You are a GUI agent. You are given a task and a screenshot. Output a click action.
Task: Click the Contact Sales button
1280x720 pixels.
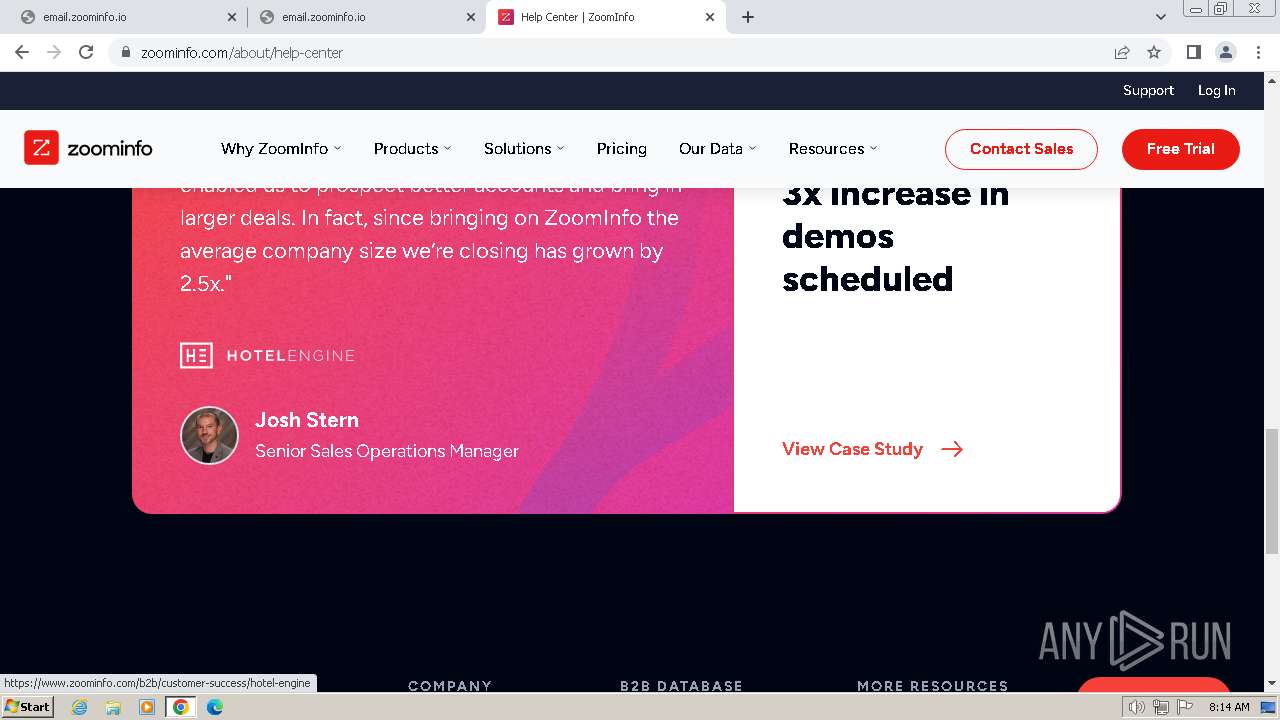coord(1021,149)
